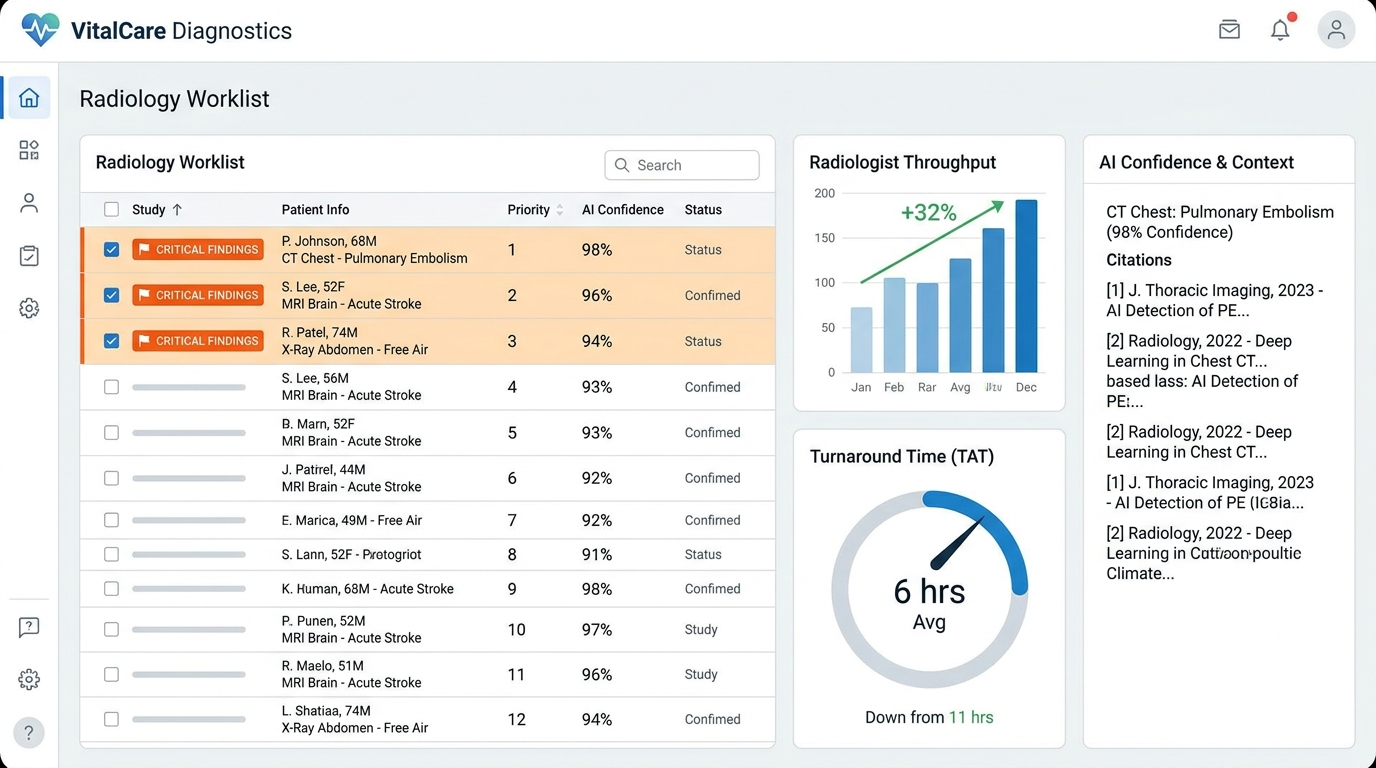Image resolution: width=1376 pixels, height=768 pixels.
Task: Toggle the select-all header checkbox
Action: (x=111, y=210)
